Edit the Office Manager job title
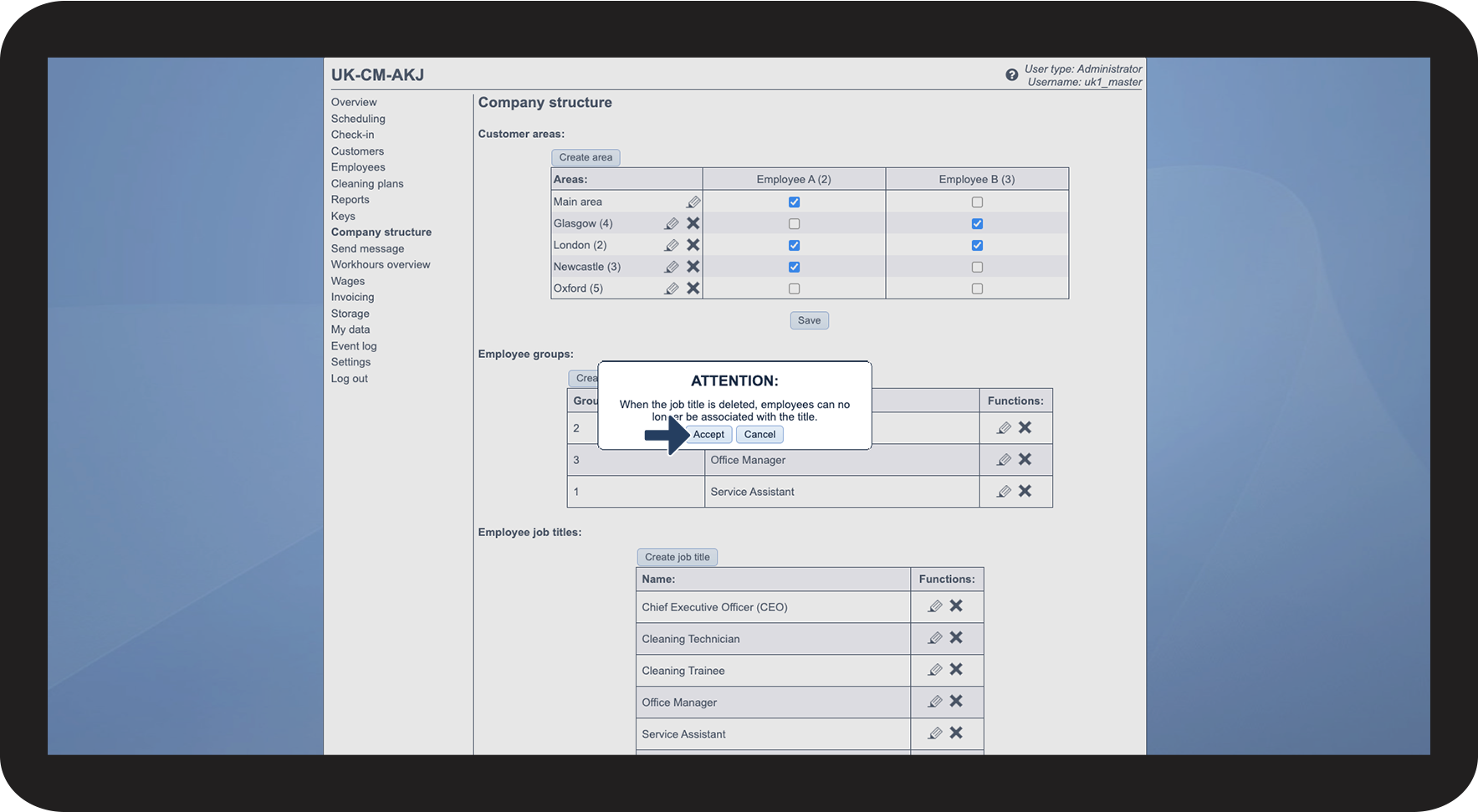Screen dimensions: 1478x812 935,702
